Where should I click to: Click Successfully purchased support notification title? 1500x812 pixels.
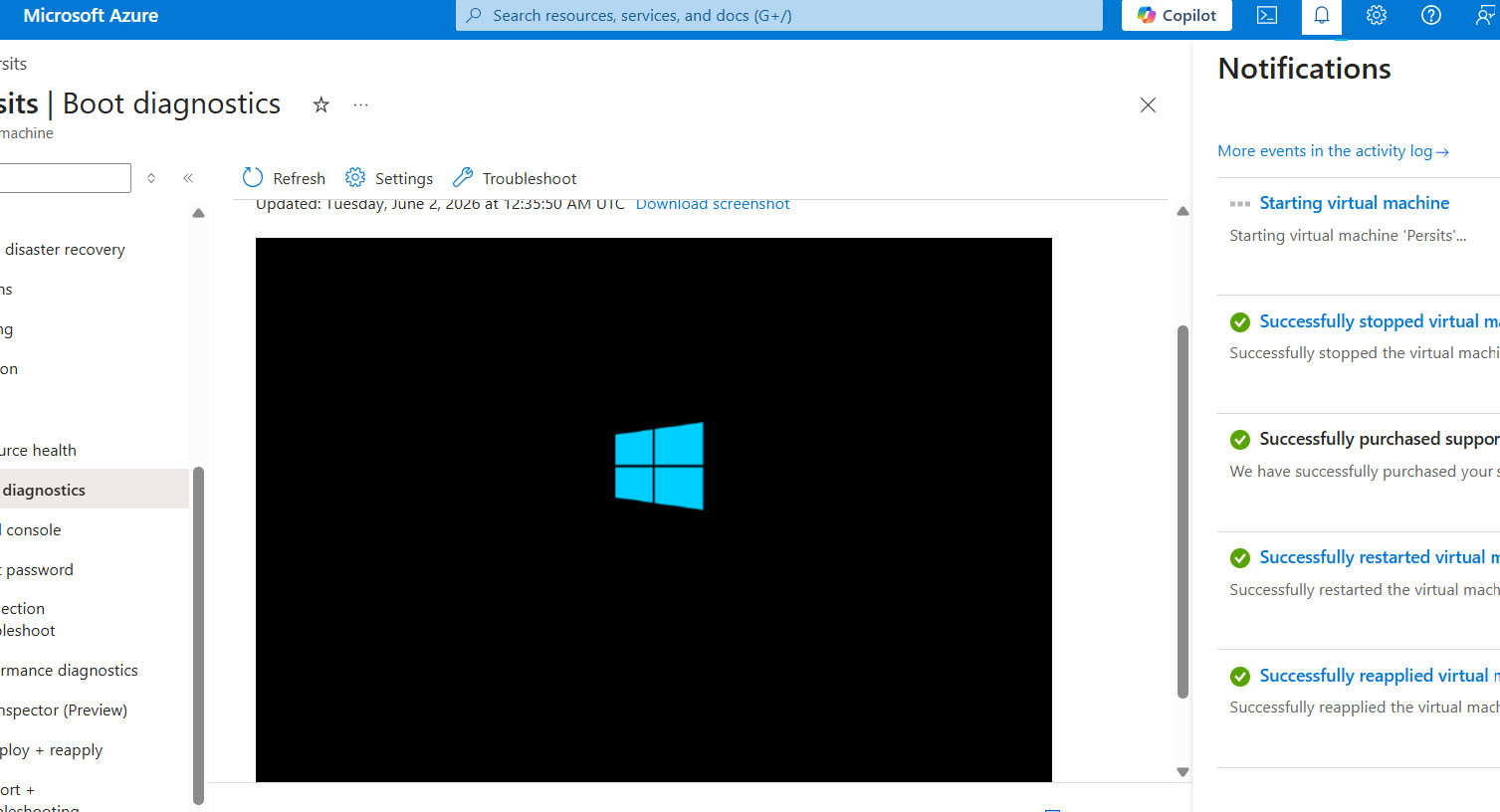click(x=1380, y=439)
